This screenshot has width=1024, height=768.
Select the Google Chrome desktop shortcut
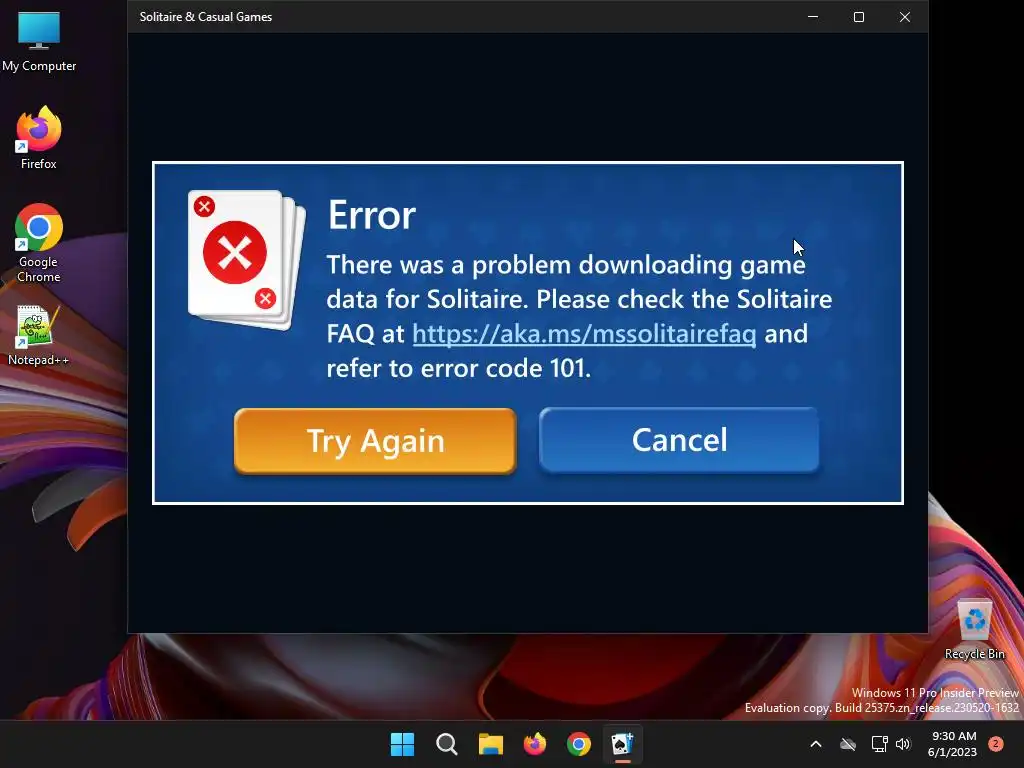coord(39,243)
